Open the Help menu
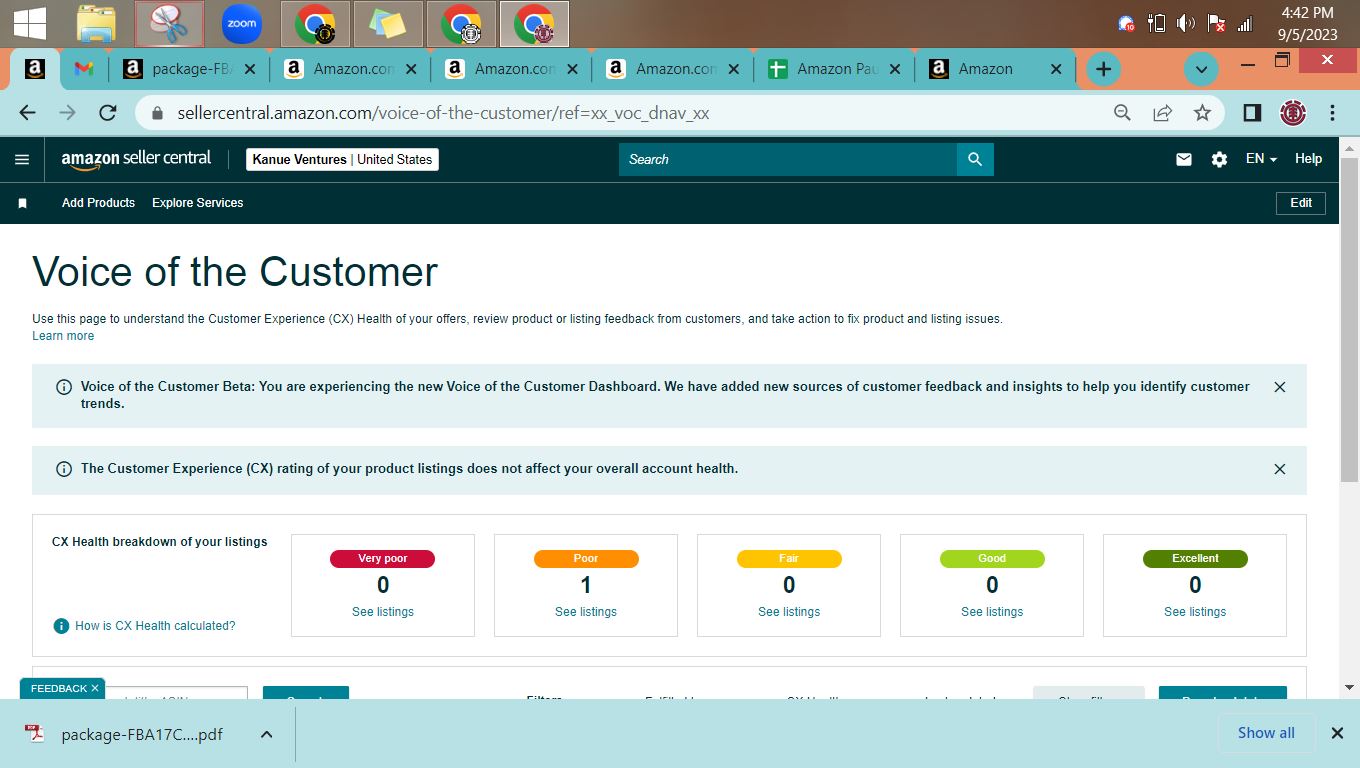 [x=1308, y=159]
